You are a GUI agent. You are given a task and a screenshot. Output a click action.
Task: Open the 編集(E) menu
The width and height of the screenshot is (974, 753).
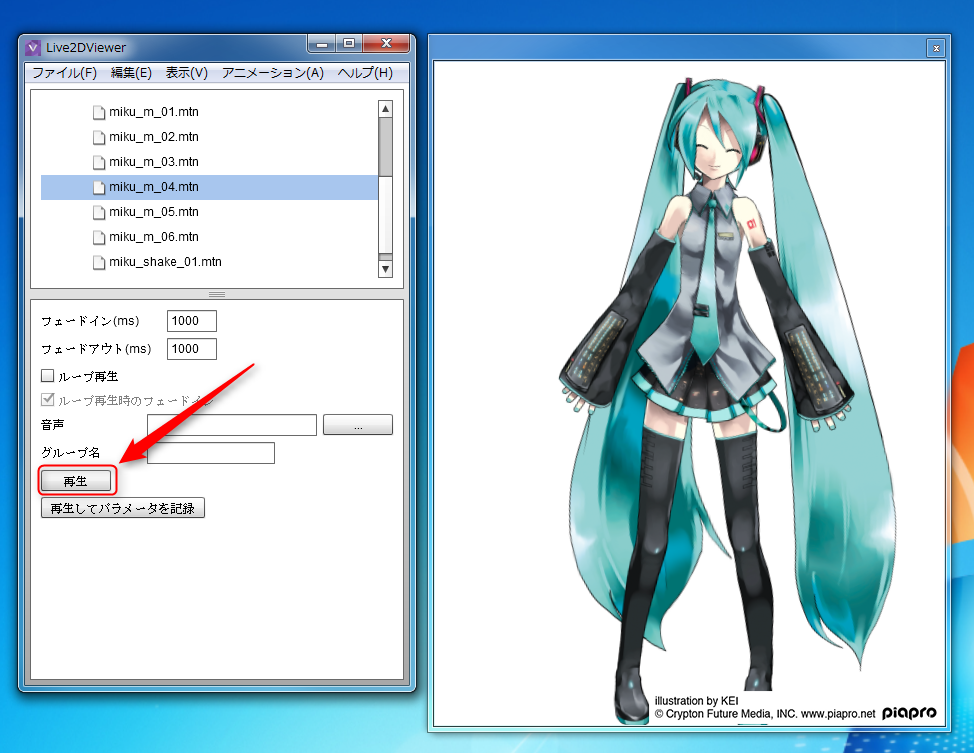coord(131,73)
